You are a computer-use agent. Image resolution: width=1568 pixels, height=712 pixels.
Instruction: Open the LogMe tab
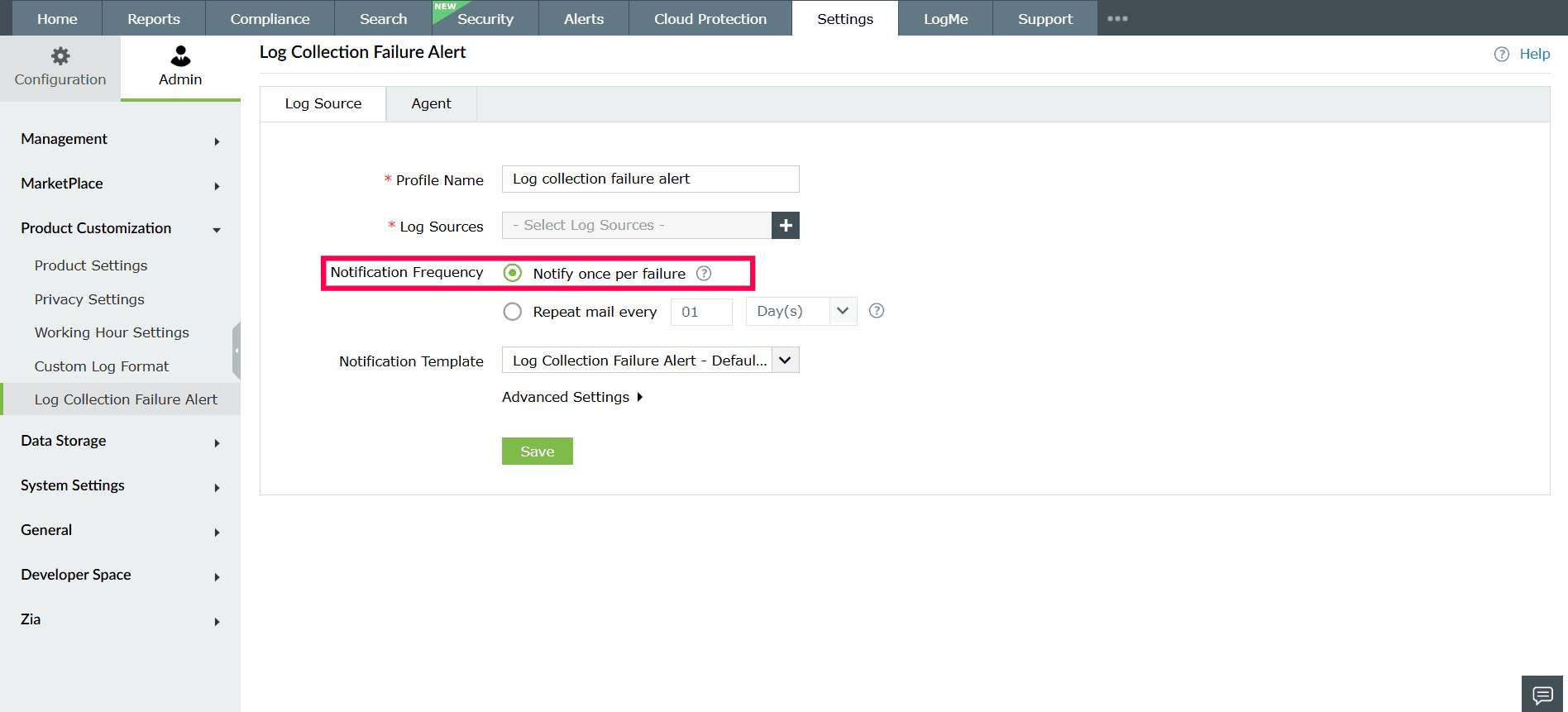click(x=945, y=18)
